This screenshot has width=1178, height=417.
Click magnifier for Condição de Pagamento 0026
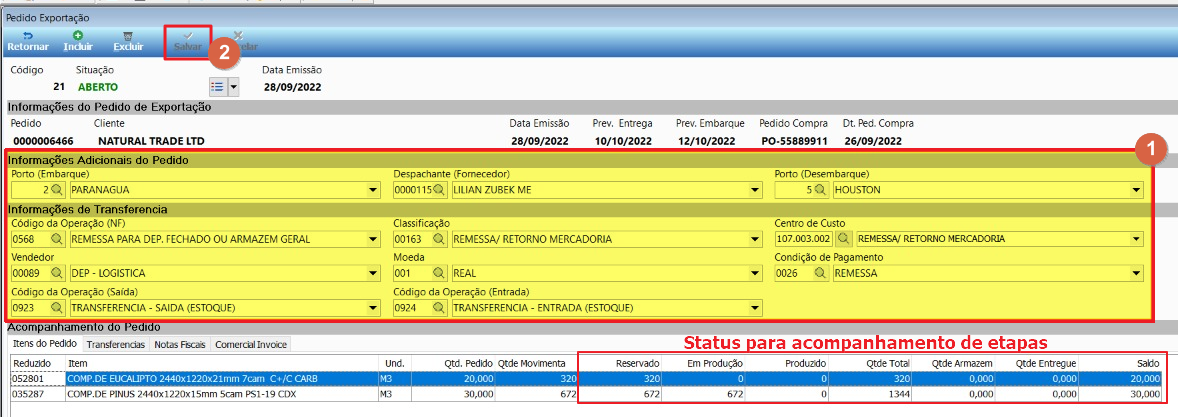821,273
